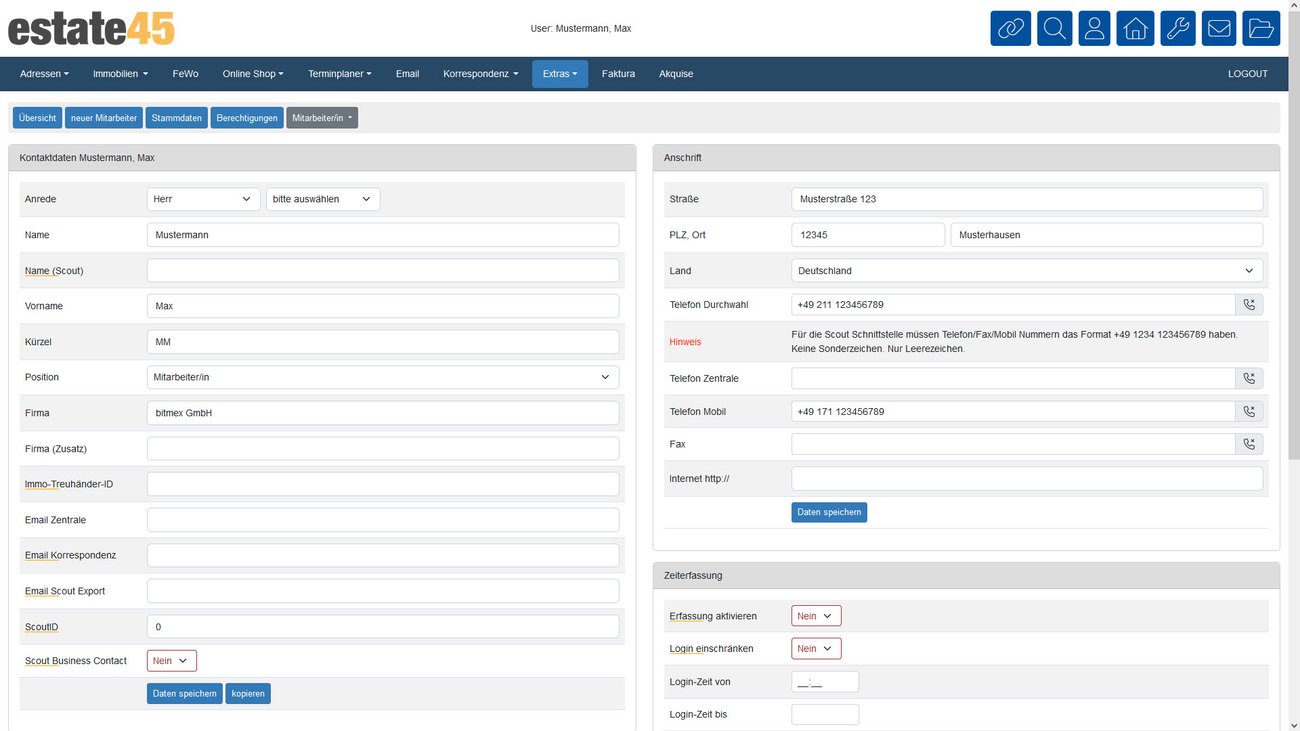Click the Name (Scout) input field
Image resolution: width=1300 pixels, height=731 pixels.
pyautogui.click(x=383, y=270)
